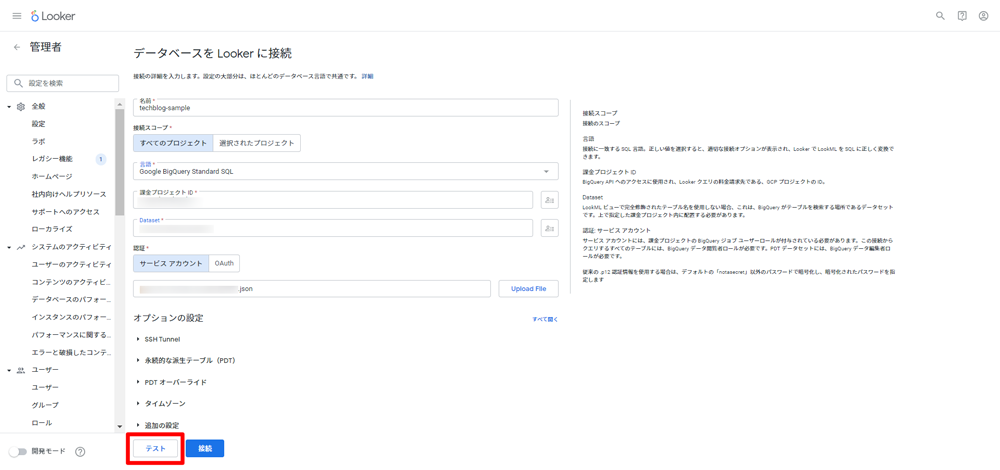Screen dimensions: 1000x470
Task: Open the help icon in header
Action: pos(962,16)
